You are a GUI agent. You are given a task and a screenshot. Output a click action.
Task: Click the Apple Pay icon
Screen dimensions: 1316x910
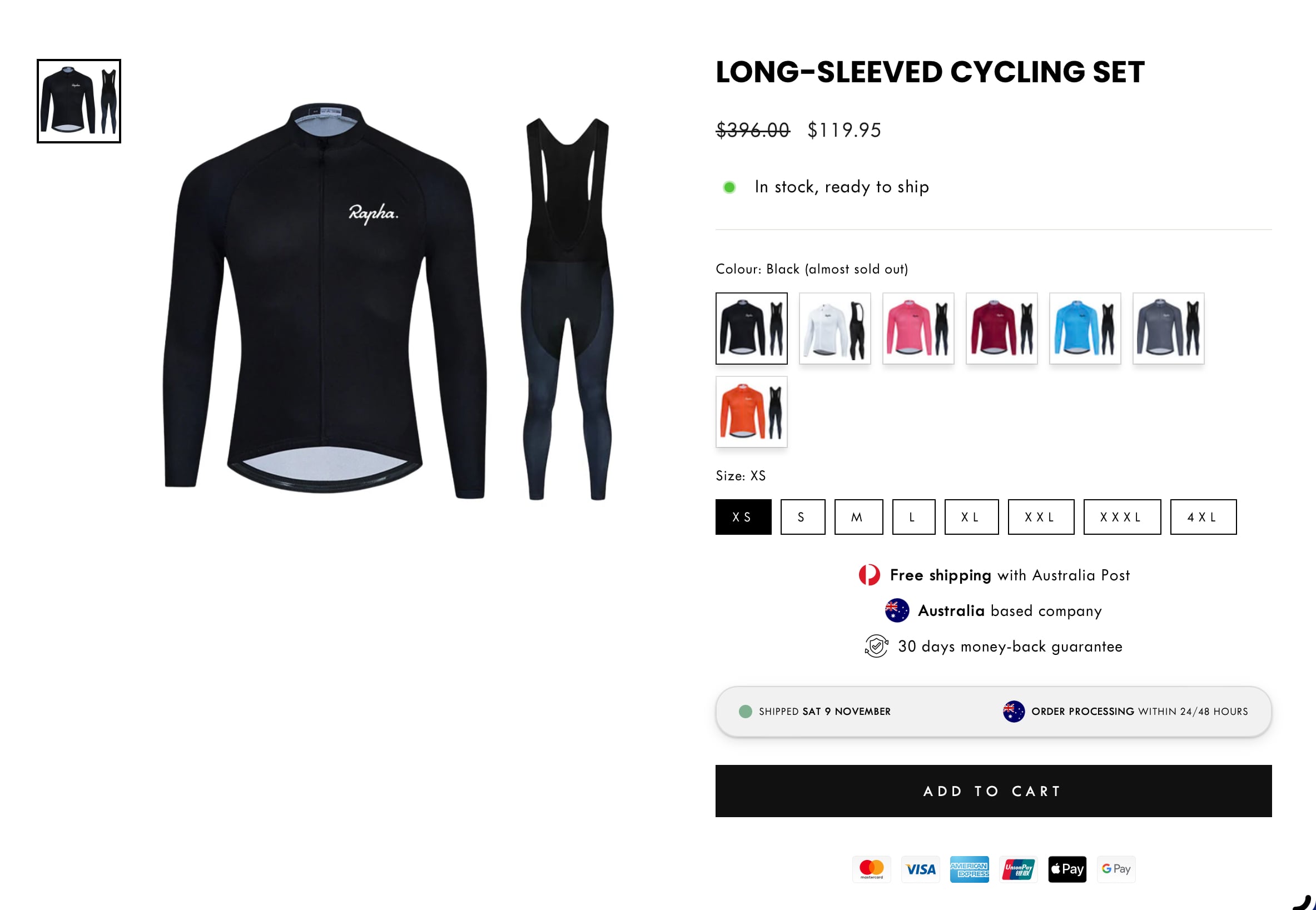coord(1067,869)
